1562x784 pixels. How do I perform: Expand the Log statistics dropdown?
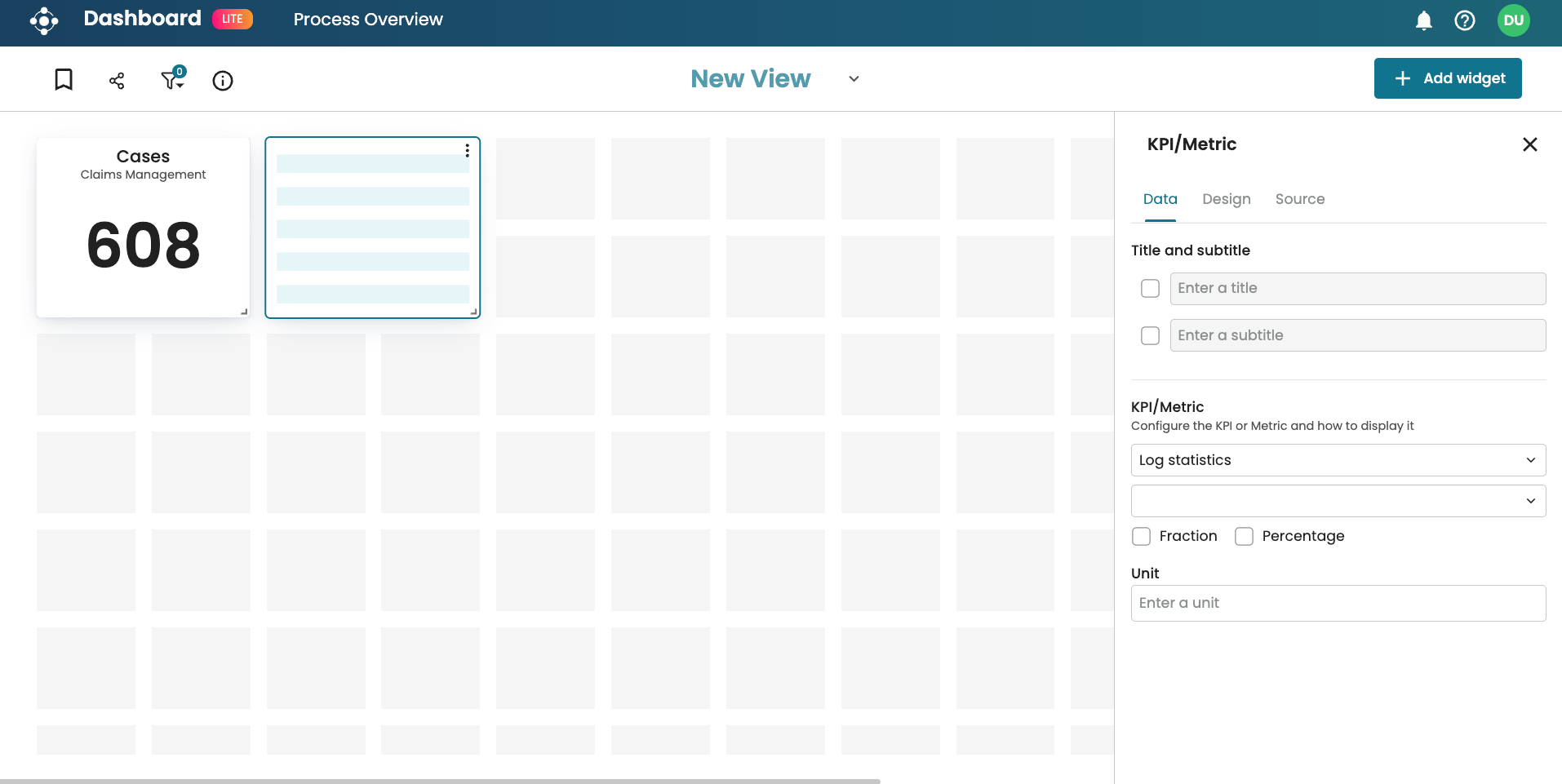click(1338, 460)
